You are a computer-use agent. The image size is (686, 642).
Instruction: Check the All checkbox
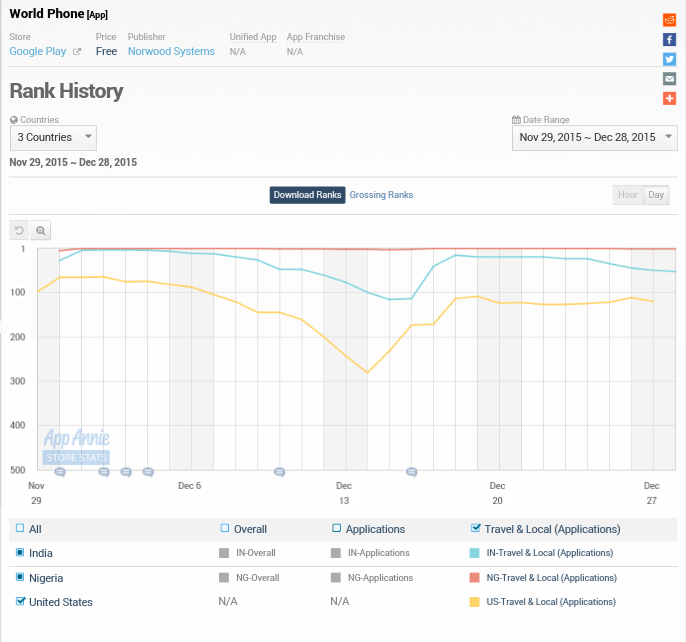point(20,529)
